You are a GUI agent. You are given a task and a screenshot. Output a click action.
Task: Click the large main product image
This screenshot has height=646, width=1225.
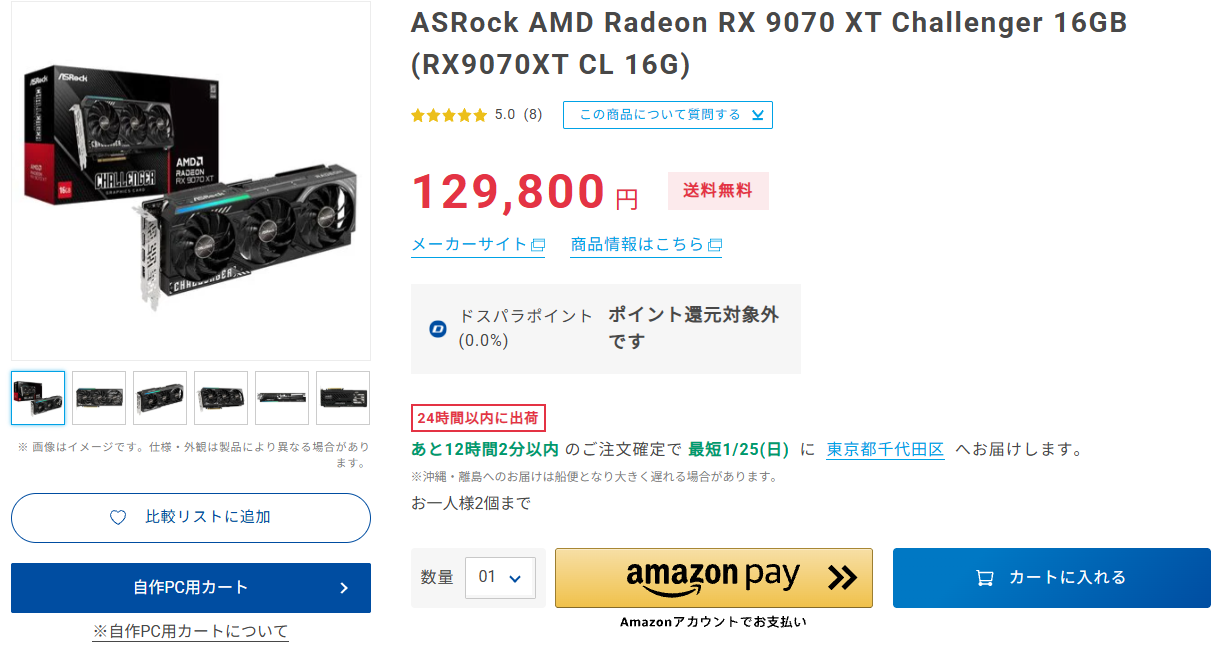[x=191, y=180]
